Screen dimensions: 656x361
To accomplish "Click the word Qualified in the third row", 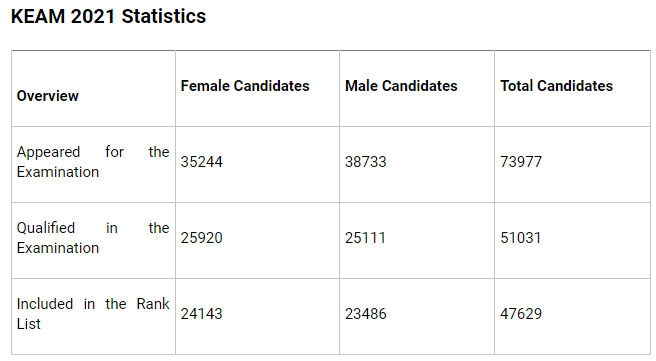I will 46,228.
